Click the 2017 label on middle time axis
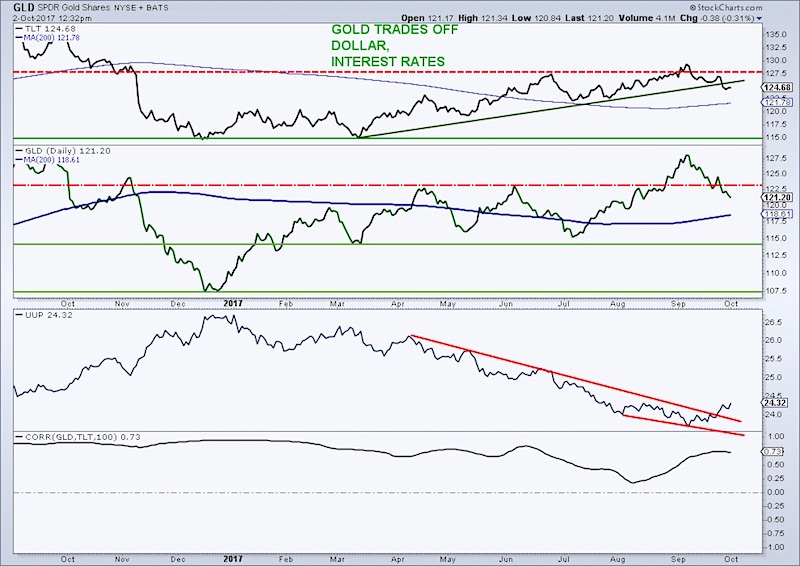 point(233,303)
